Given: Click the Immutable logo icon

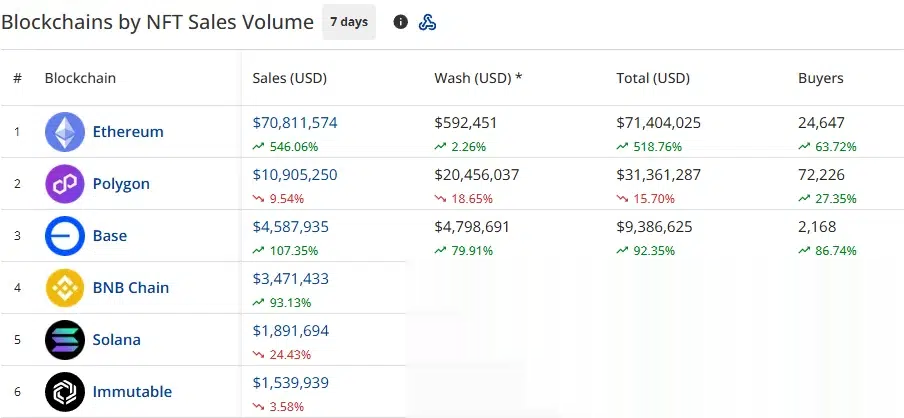Looking at the screenshot, I should [65, 391].
